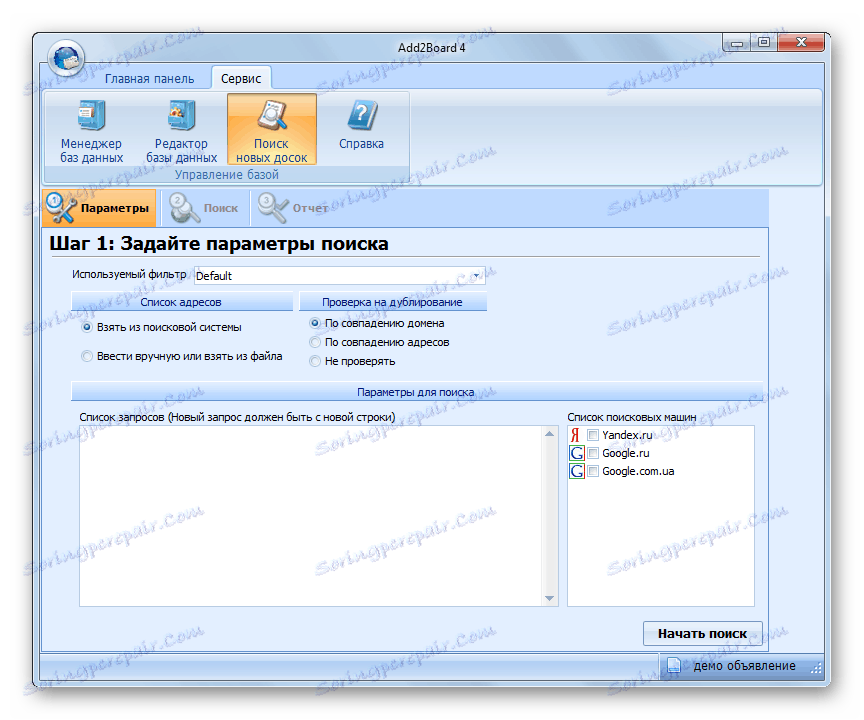Click the query list scrollbar up arrow
The image size is (864, 720).
(549, 434)
